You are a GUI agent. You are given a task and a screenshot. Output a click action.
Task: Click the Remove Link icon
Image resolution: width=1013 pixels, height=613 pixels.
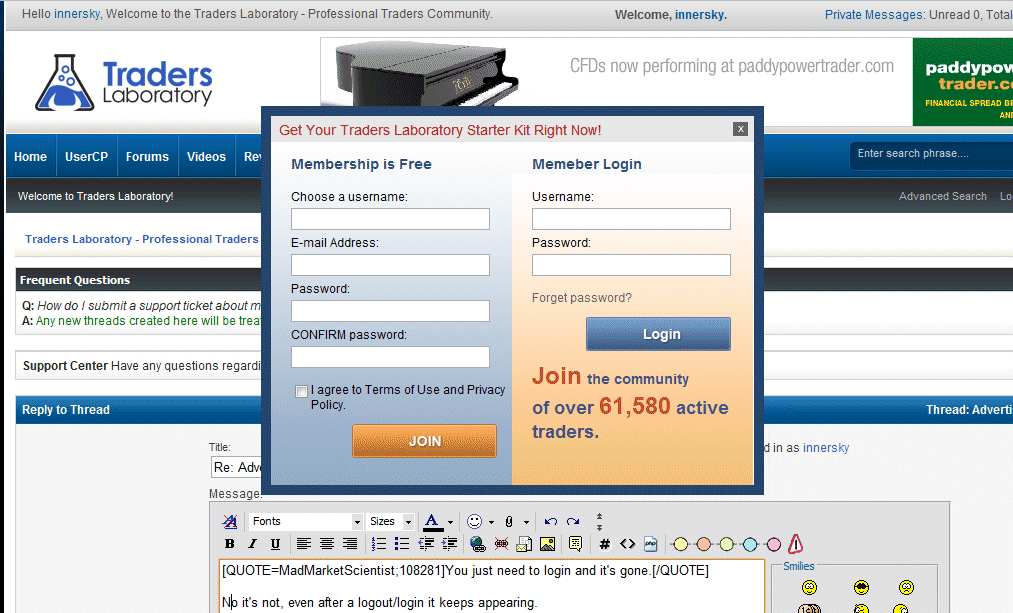[x=501, y=544]
